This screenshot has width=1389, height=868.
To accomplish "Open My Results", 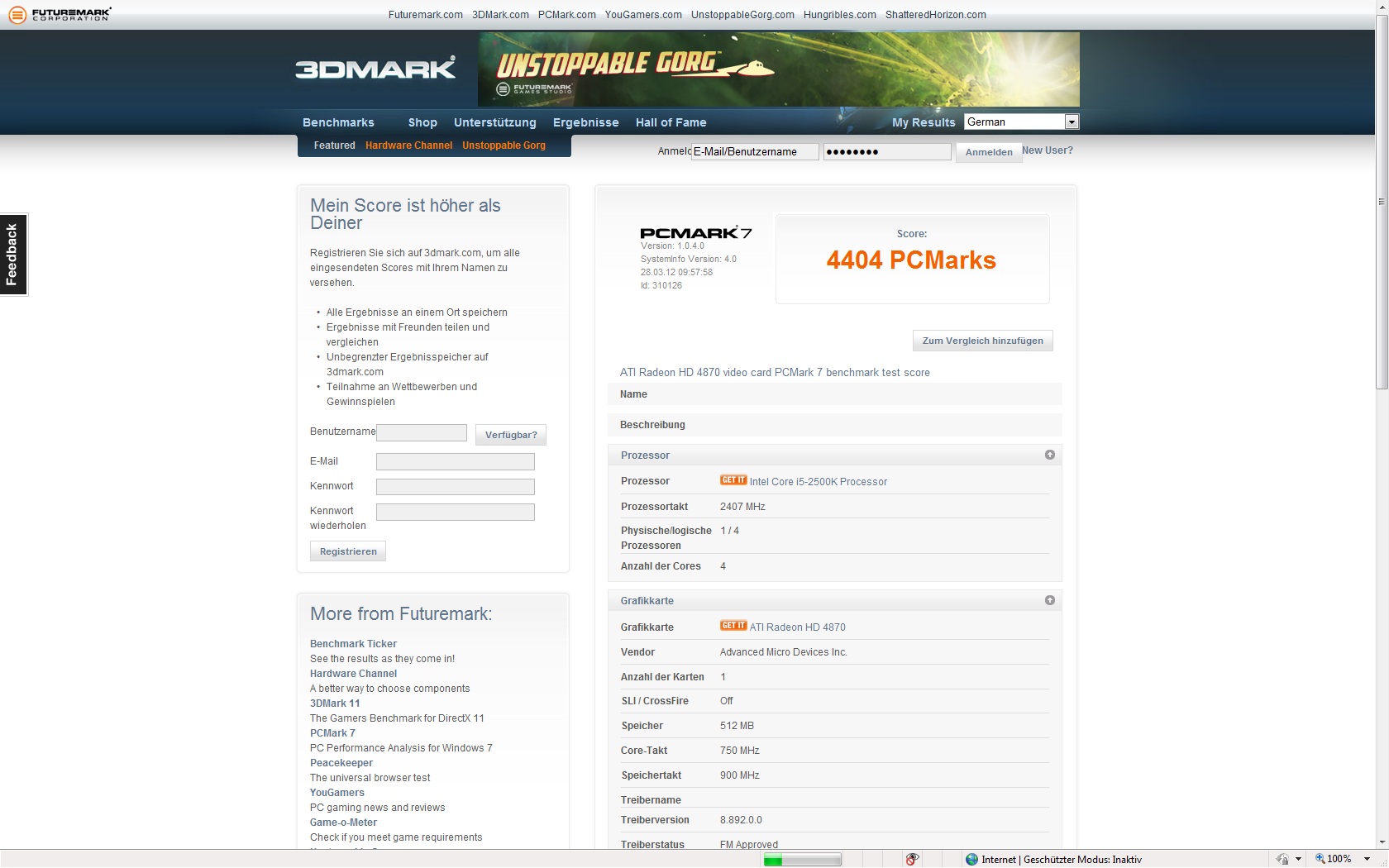I will point(924,122).
